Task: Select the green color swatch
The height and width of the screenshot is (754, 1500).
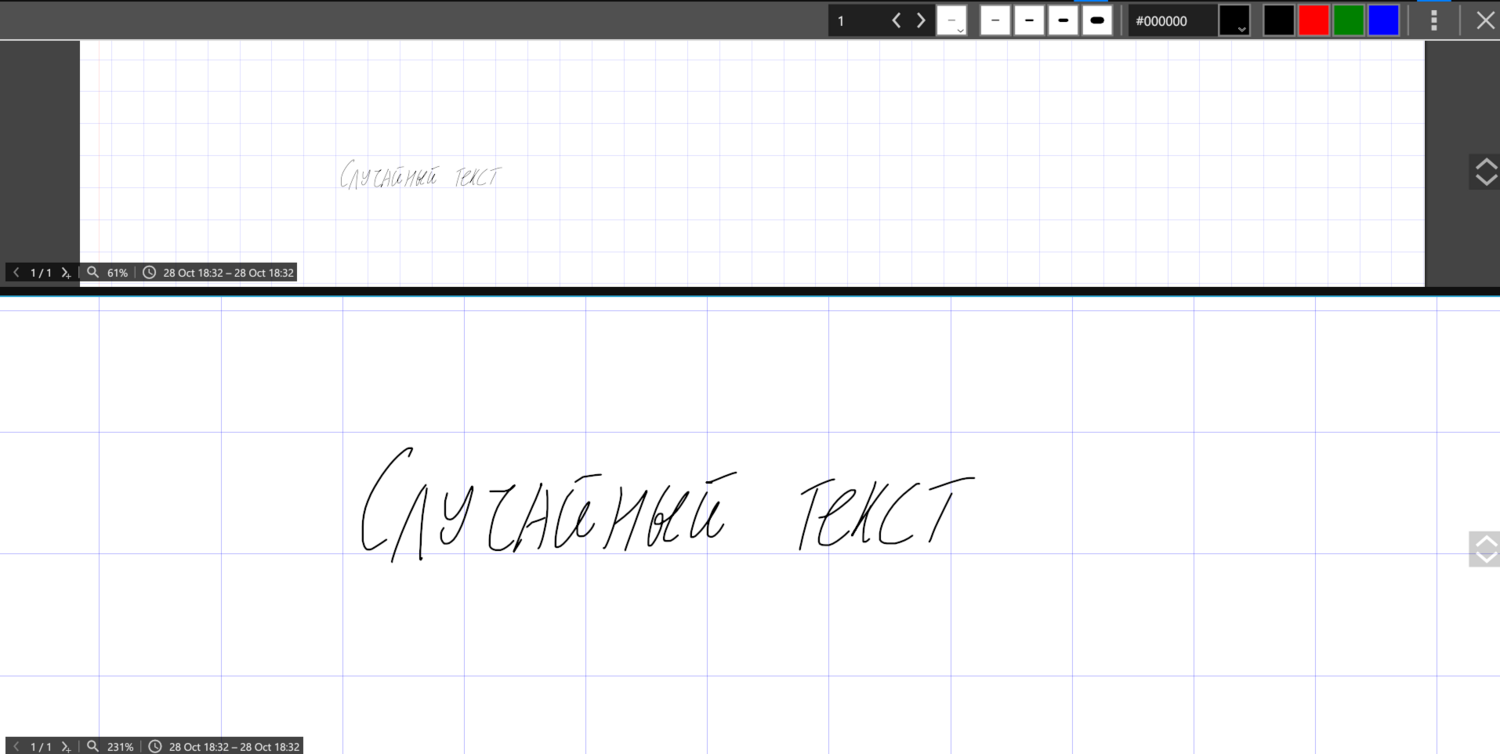Action: click(x=1348, y=19)
